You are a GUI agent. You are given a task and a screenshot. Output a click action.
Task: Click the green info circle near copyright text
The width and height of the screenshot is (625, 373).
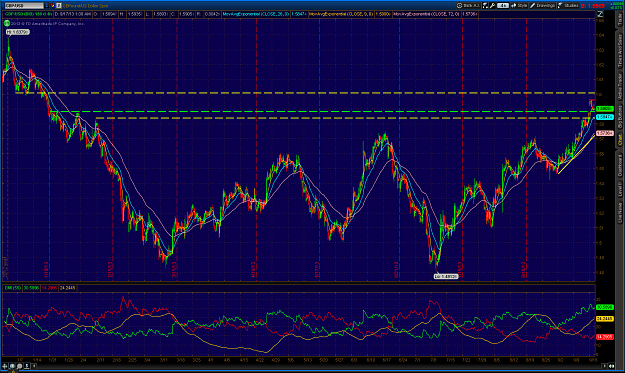click(x=7, y=24)
